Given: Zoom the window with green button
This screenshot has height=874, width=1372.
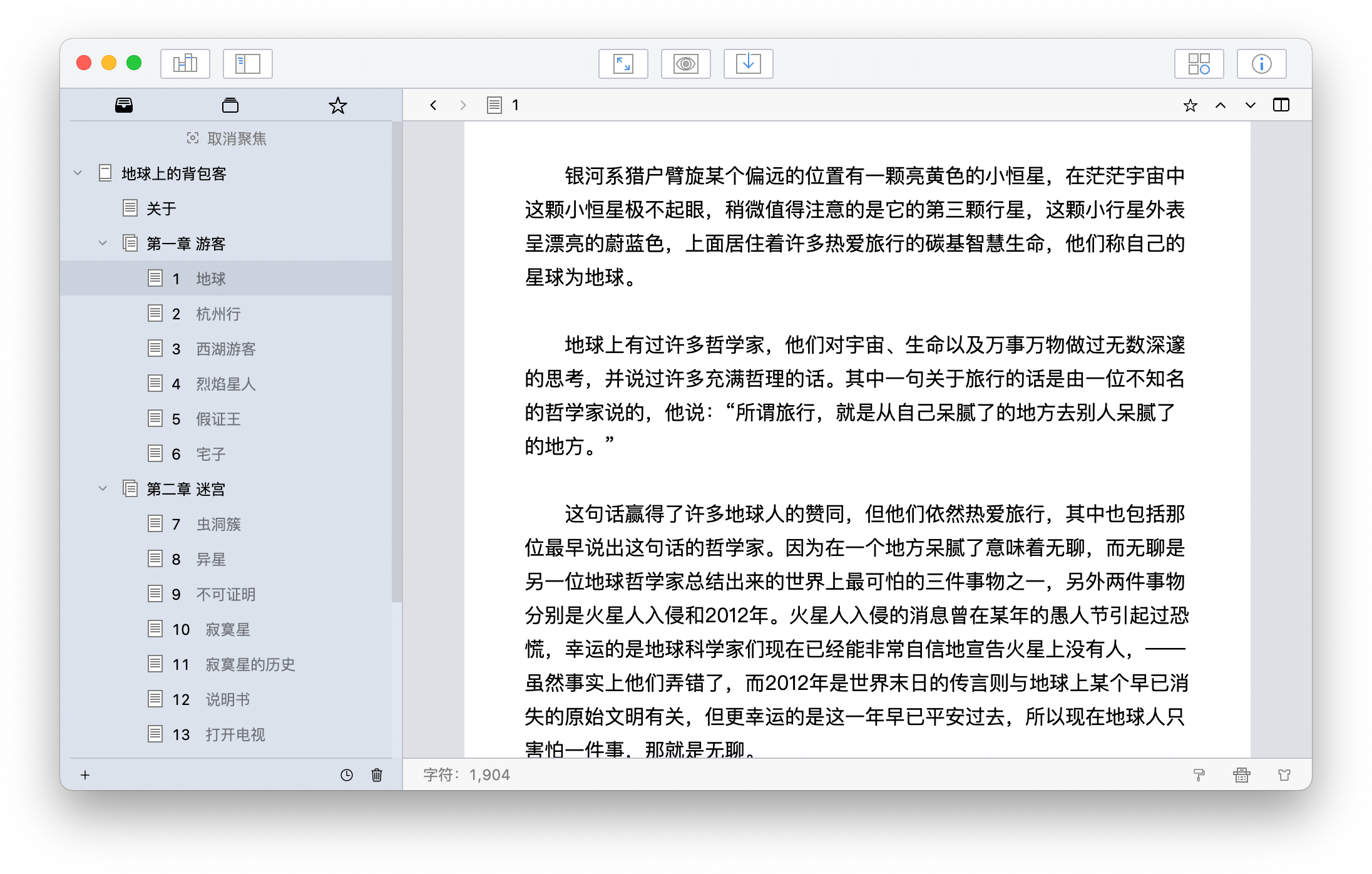Looking at the screenshot, I should pyautogui.click(x=134, y=63).
